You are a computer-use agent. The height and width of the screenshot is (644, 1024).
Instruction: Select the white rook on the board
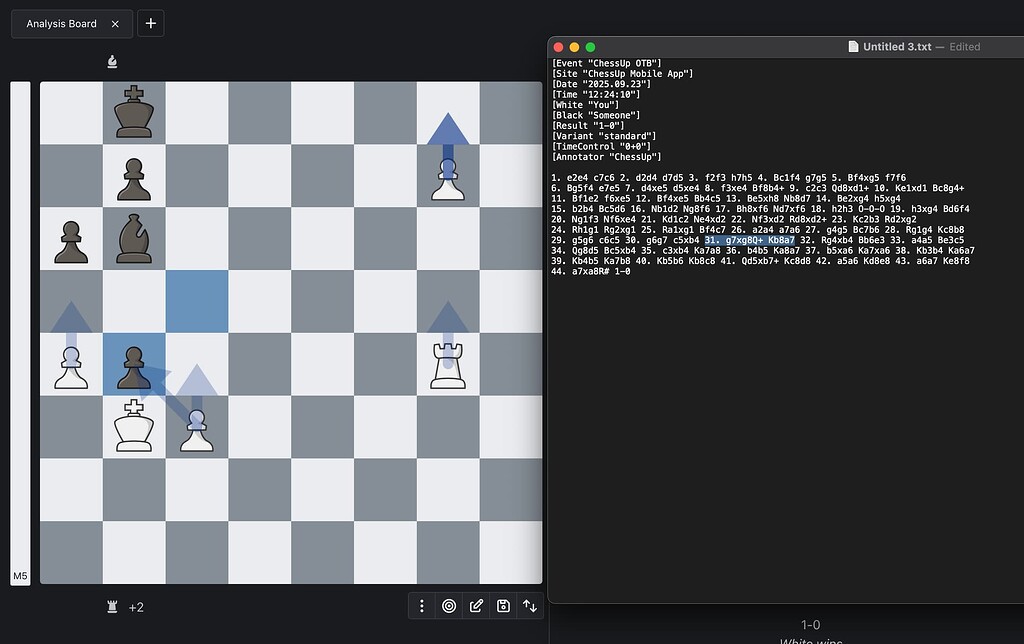coord(448,365)
